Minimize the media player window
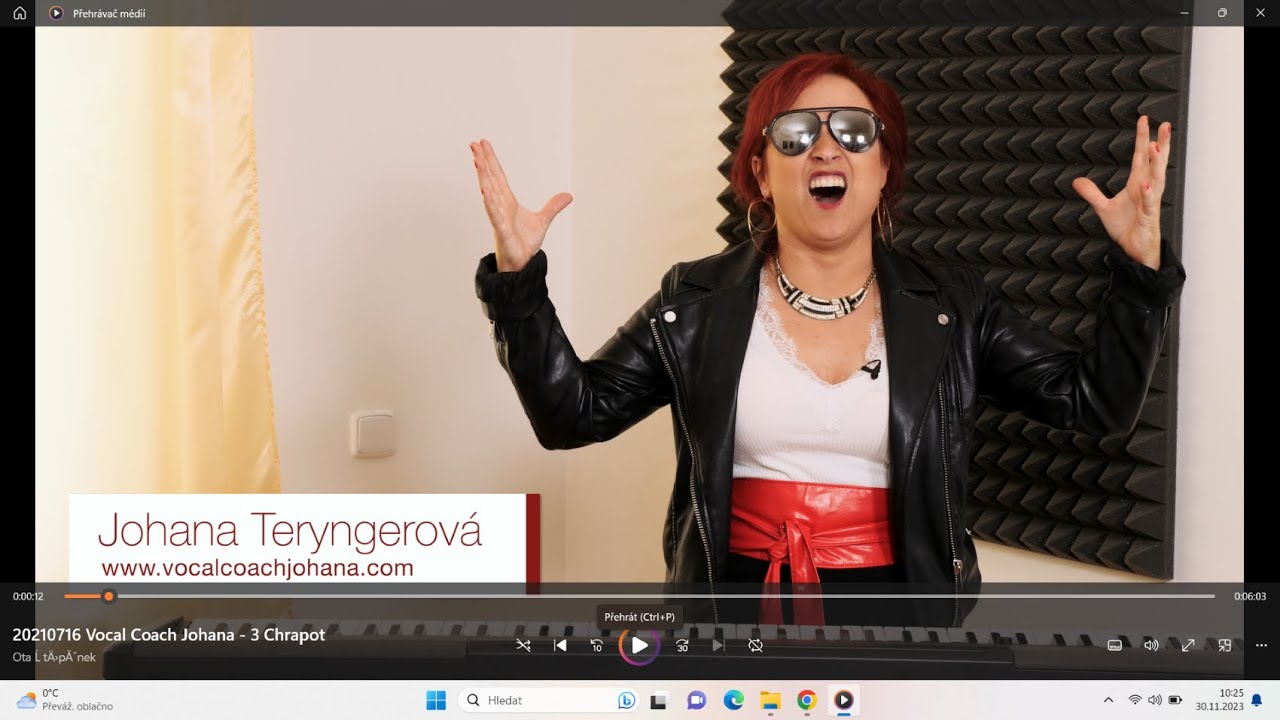The width and height of the screenshot is (1280, 720). coord(1184,13)
